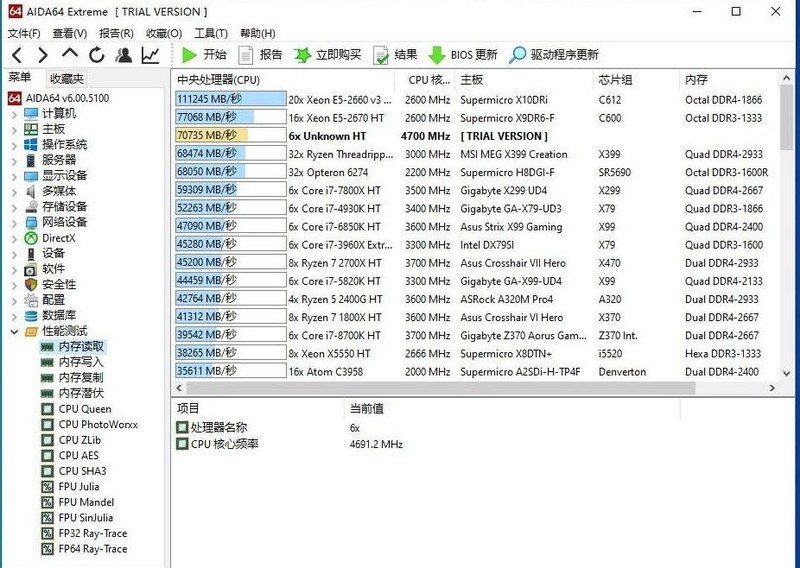Image resolution: width=800 pixels, height=568 pixels.
Task: Sort by 内存 column header
Action: 728,80
